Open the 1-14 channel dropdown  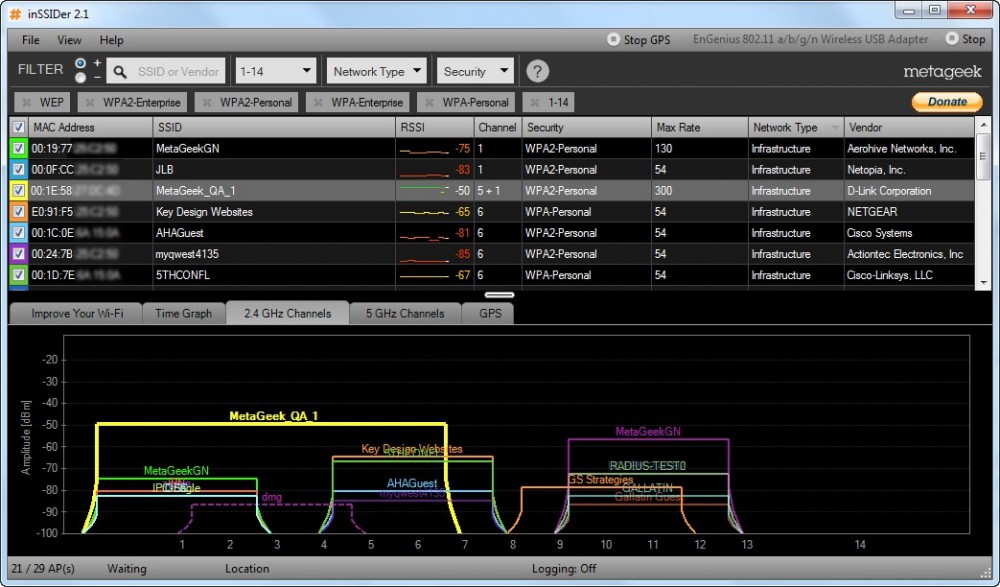click(x=275, y=71)
